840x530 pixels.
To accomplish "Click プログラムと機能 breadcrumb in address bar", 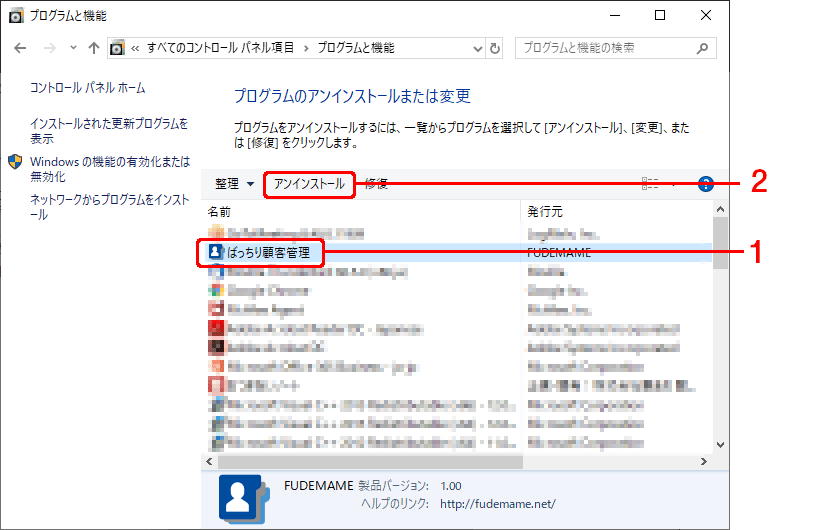I will 356,48.
